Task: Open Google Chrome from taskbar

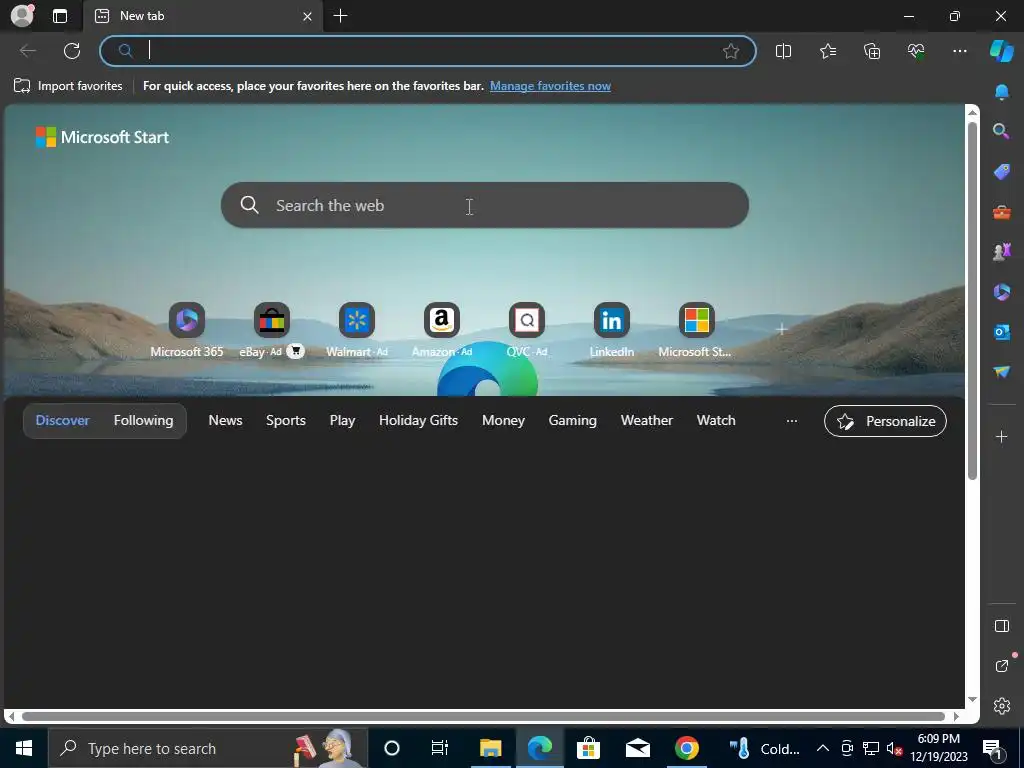Action: point(686,748)
